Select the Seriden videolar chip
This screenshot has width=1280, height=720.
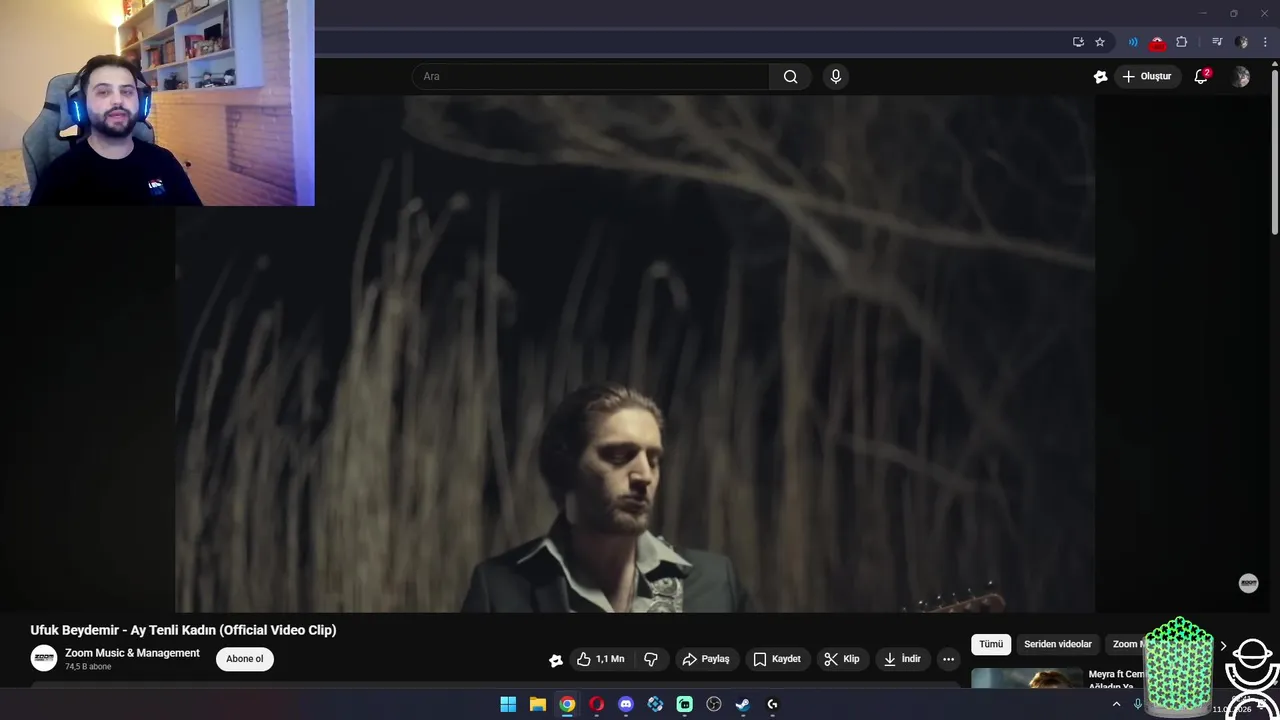click(1058, 644)
